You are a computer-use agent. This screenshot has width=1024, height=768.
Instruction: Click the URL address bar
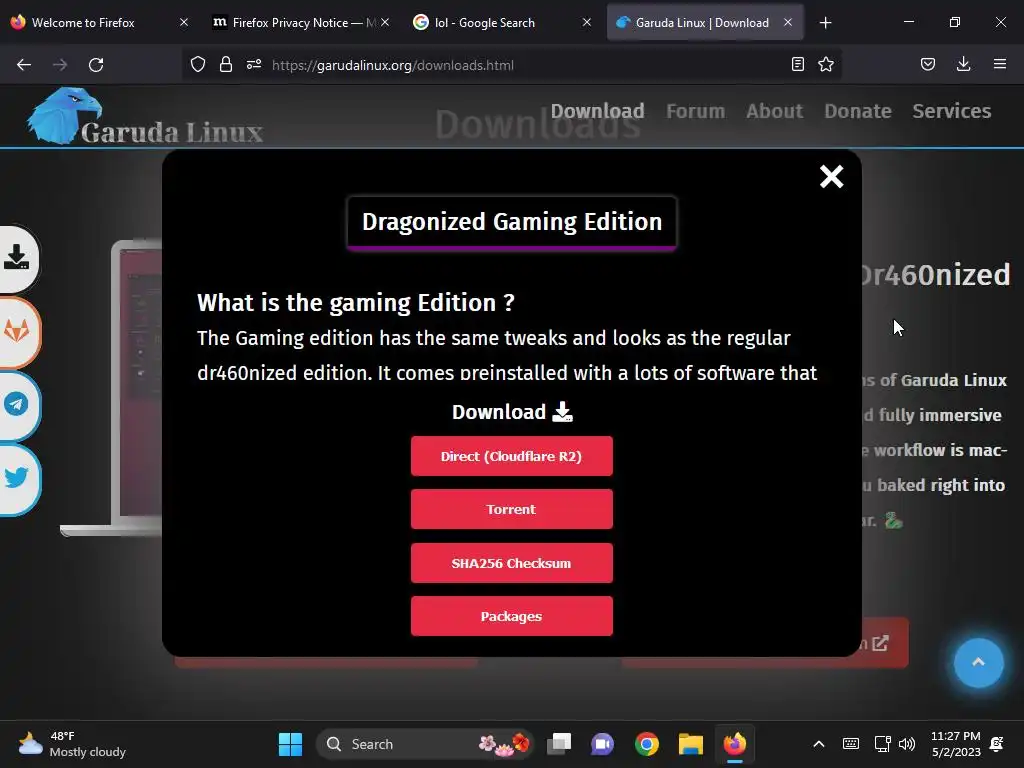click(x=511, y=65)
